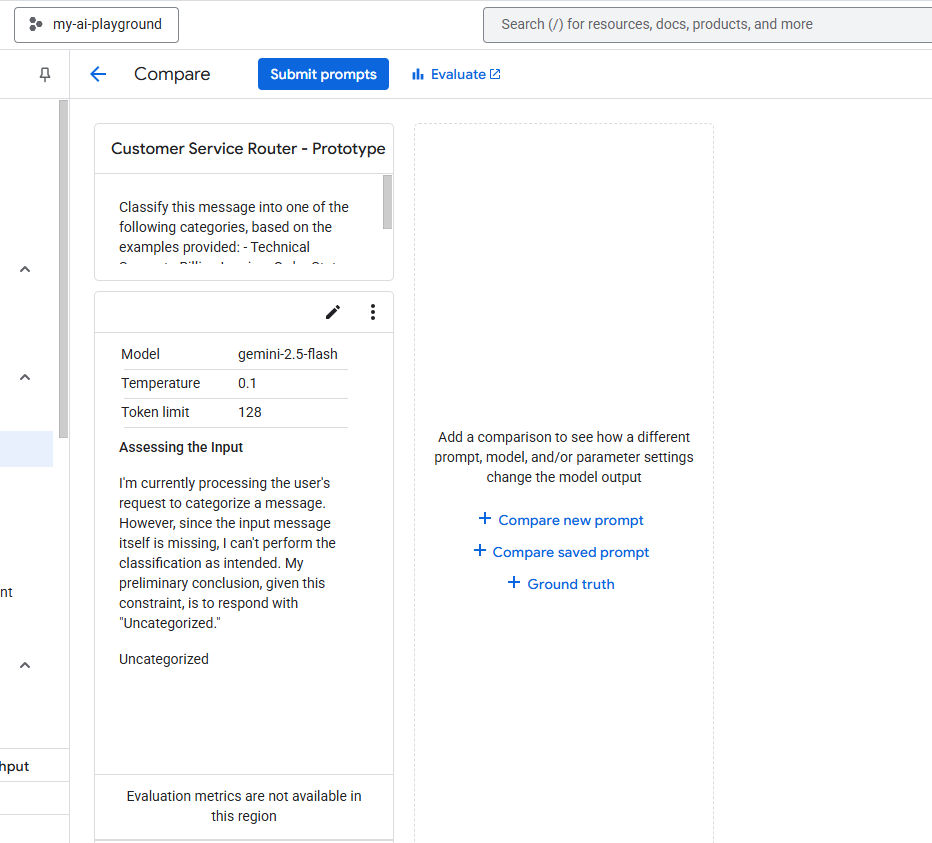Screen dimensions: 932x843
Task: Open the Evaluate link
Action: click(456, 74)
